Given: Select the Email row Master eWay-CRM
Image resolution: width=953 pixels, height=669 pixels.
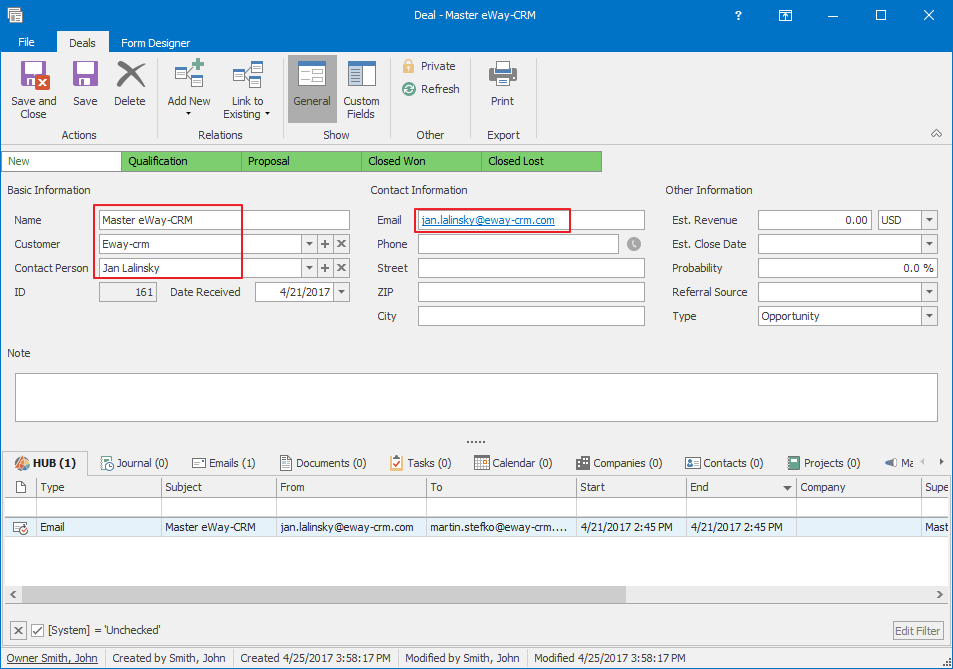Looking at the screenshot, I should coord(476,527).
